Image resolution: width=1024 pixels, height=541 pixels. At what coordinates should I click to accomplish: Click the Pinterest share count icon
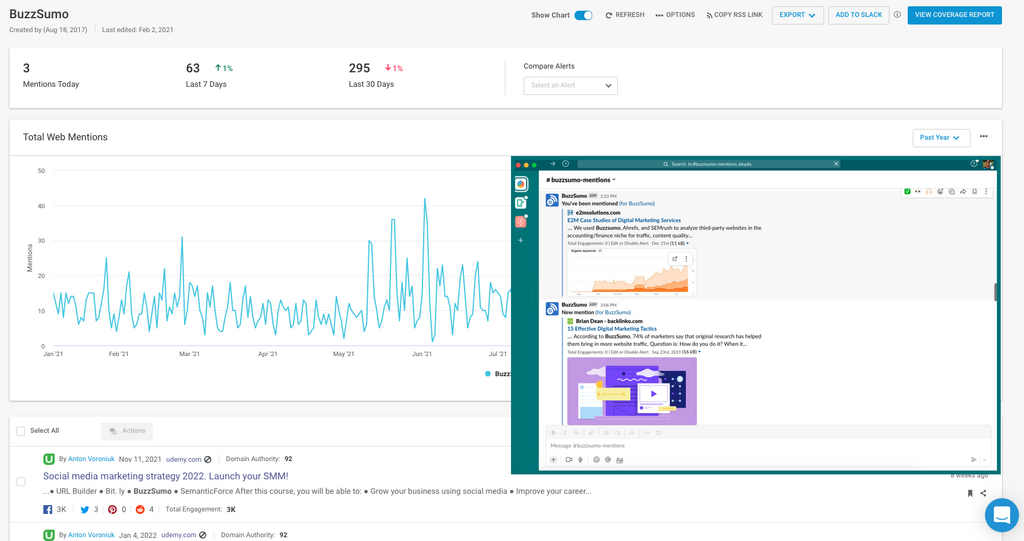112,509
